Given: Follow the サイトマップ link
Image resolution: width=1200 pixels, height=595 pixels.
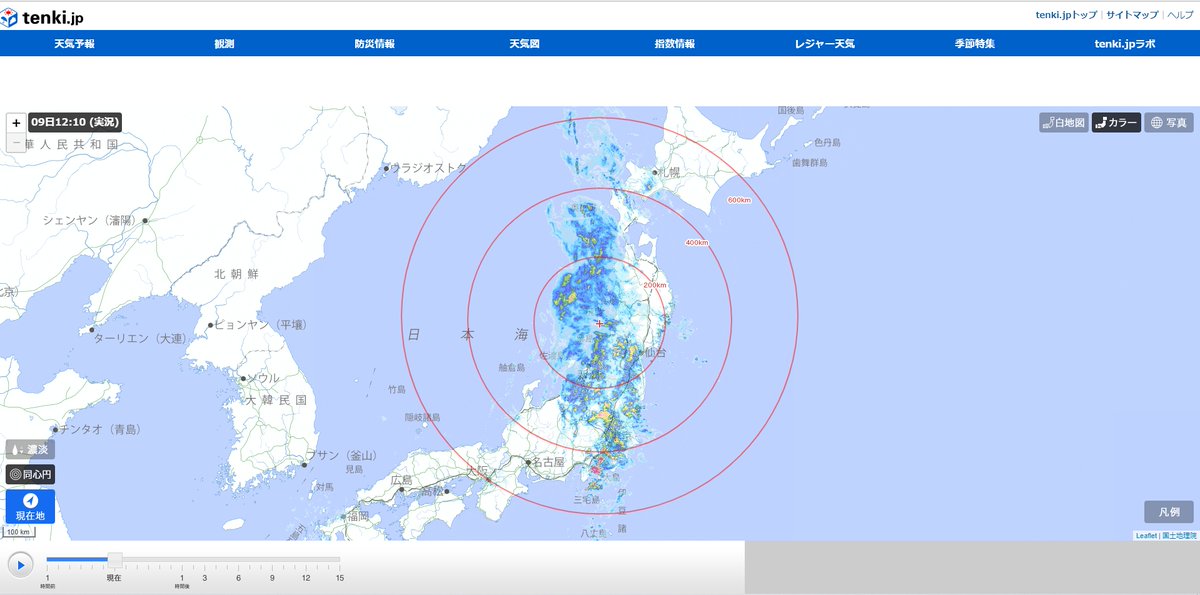Looking at the screenshot, I should [1132, 15].
